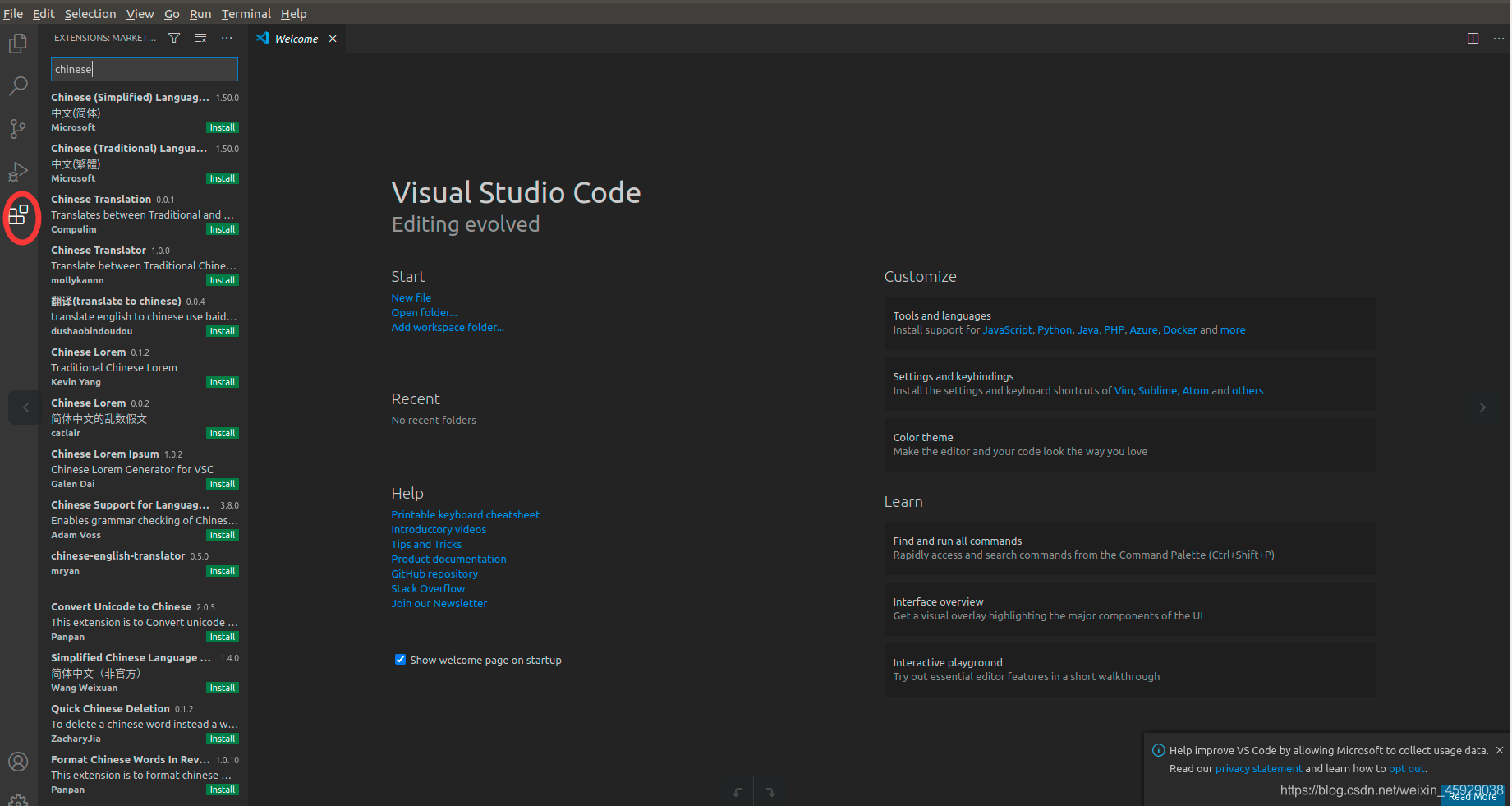Click the filter extensions funnel icon
Viewport: 1512px width, 806px height.
[x=174, y=38]
